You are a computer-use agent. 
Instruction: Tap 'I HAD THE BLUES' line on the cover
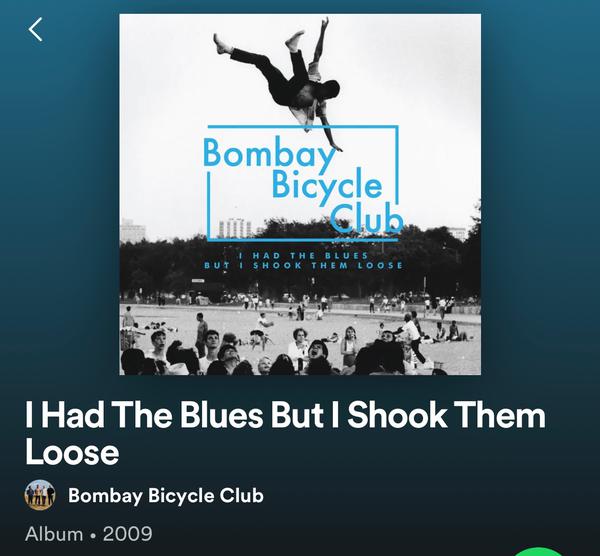303,255
